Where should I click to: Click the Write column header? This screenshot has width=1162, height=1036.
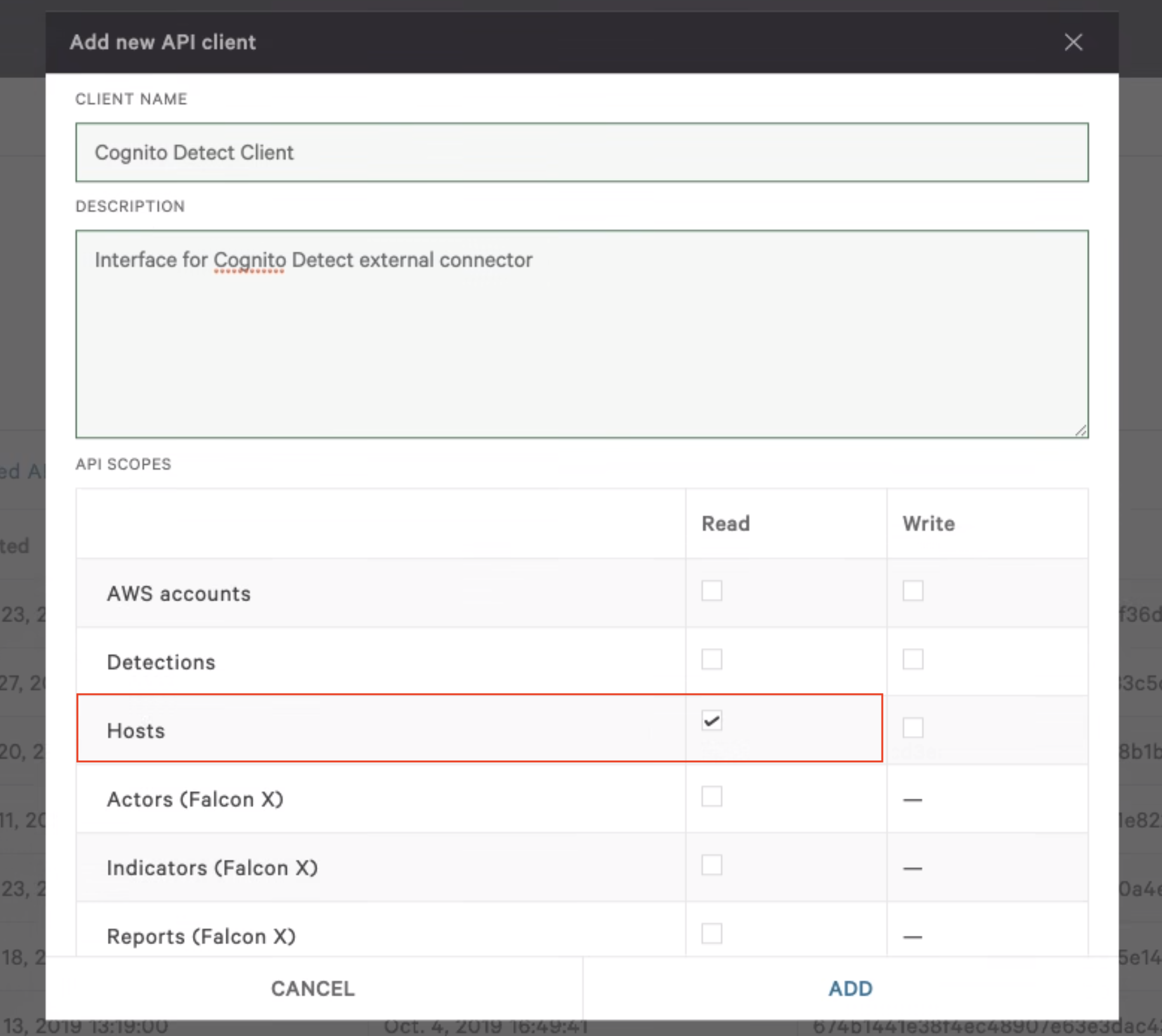click(927, 523)
